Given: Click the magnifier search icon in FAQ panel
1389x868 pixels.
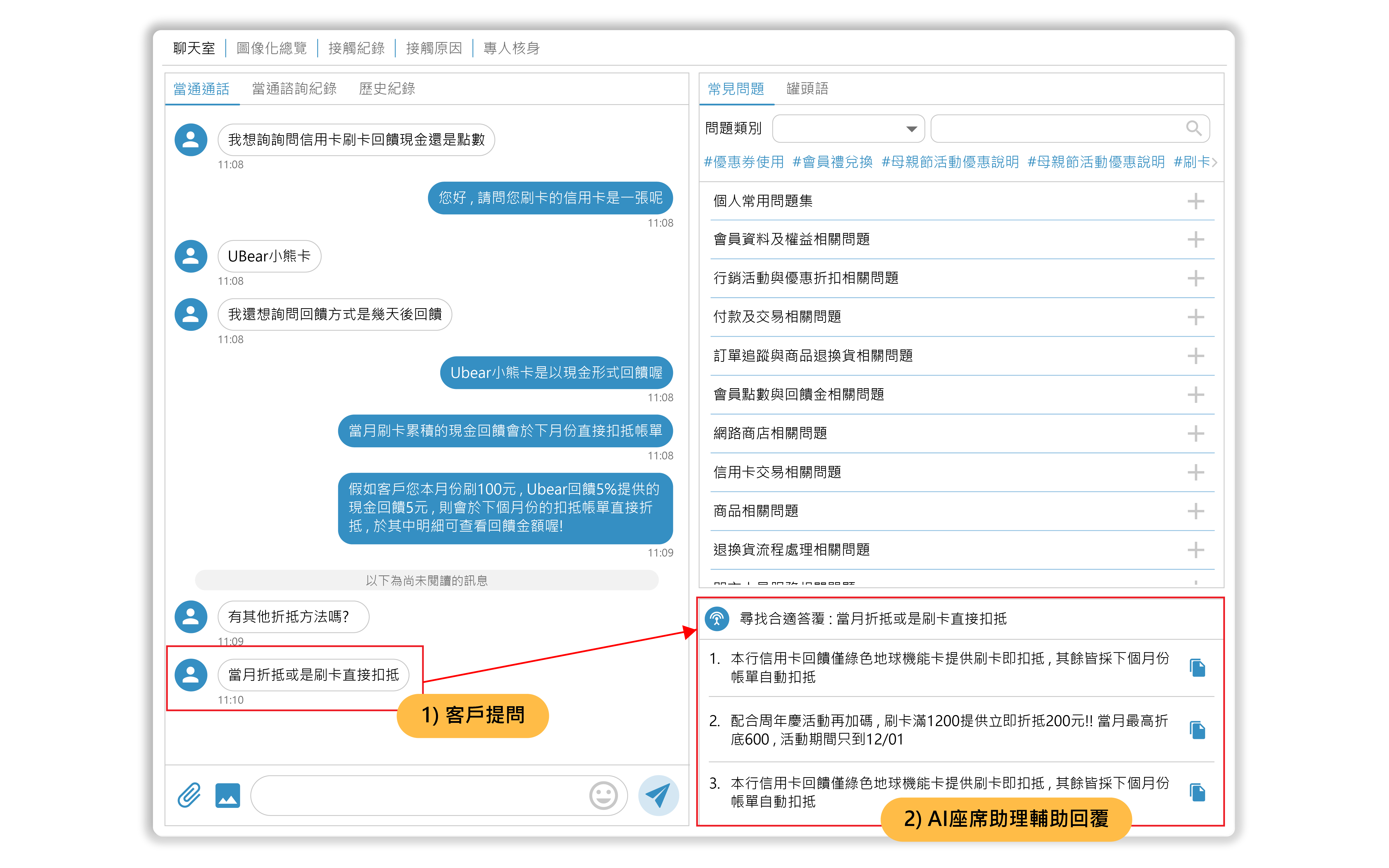Looking at the screenshot, I should (1193, 128).
